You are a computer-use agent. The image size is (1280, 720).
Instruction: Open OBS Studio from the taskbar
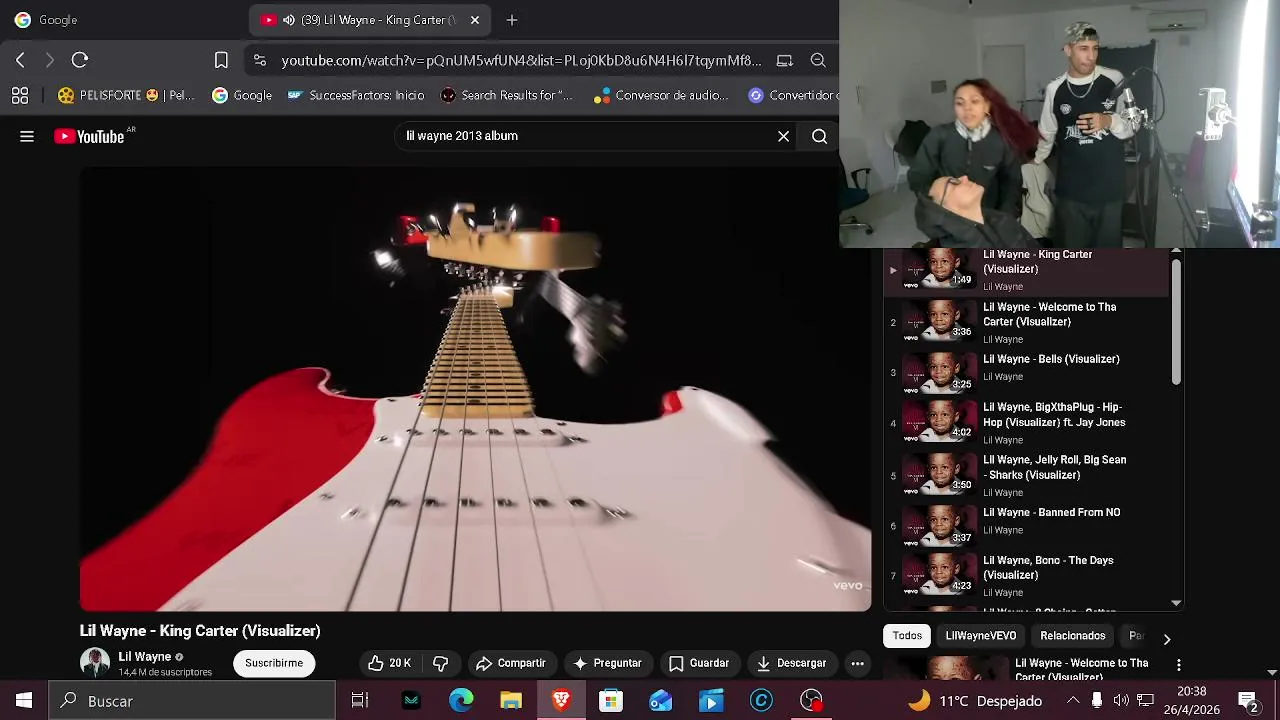click(x=811, y=701)
